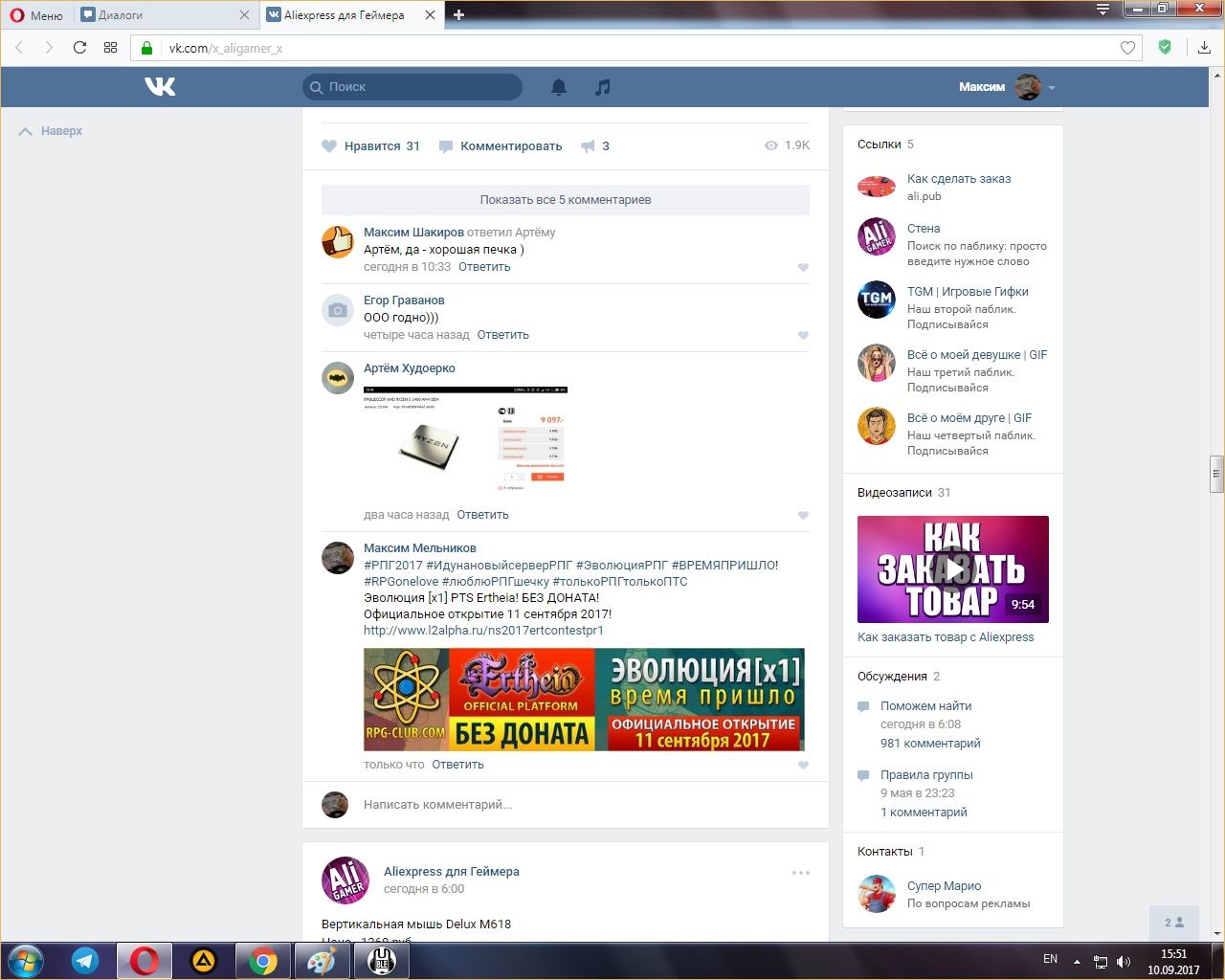
Task: Like Максим Мельников's comment with heart
Action: pyautogui.click(x=803, y=766)
